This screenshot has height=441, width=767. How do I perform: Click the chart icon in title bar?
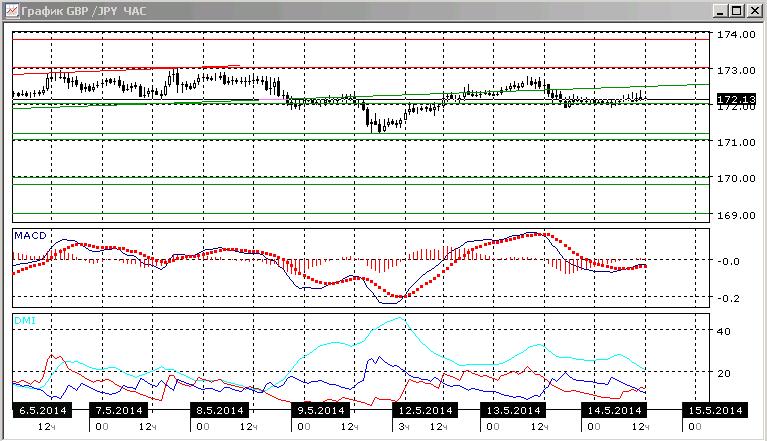11,10
